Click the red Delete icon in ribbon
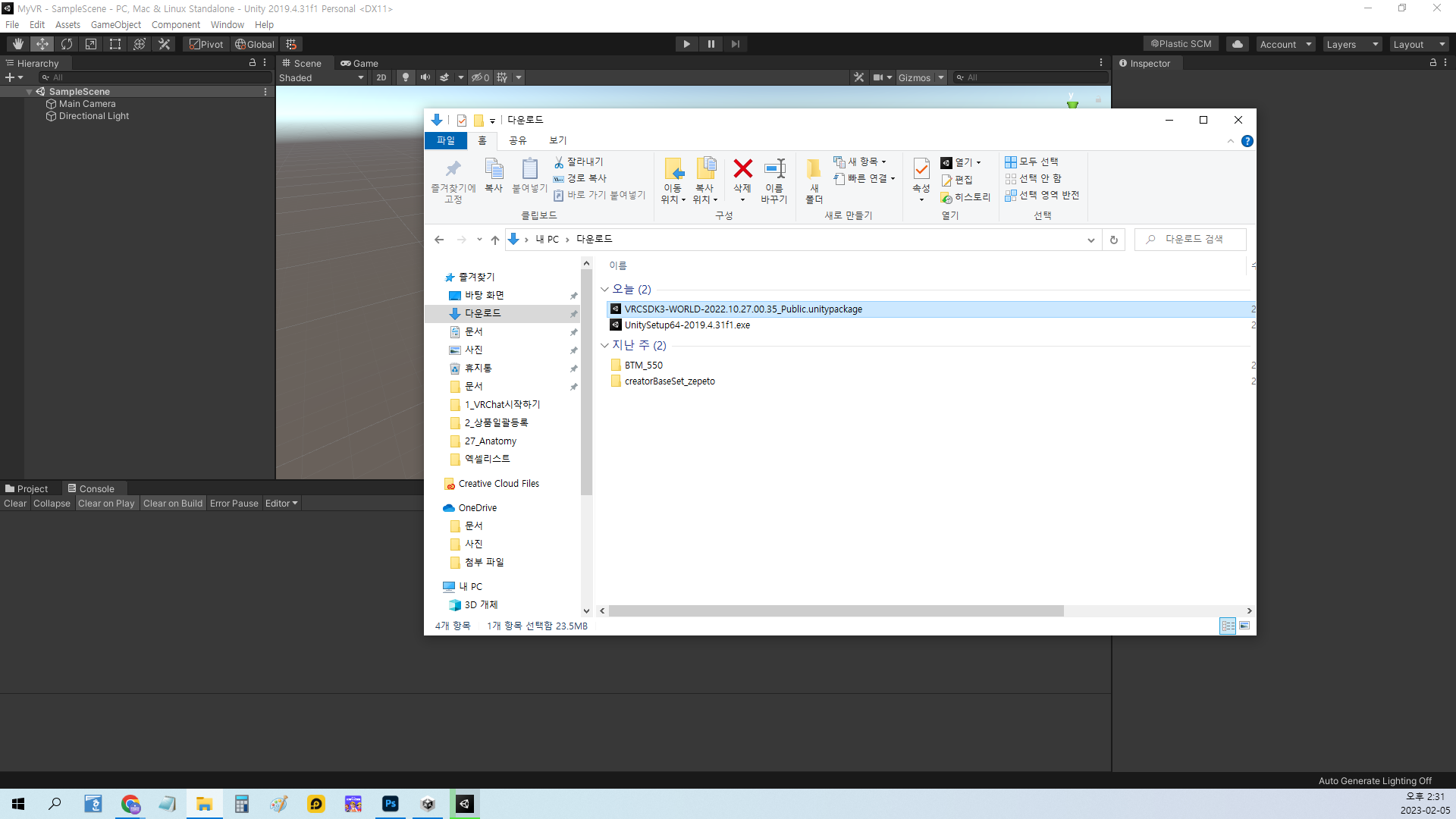The image size is (1456, 819). (x=742, y=168)
